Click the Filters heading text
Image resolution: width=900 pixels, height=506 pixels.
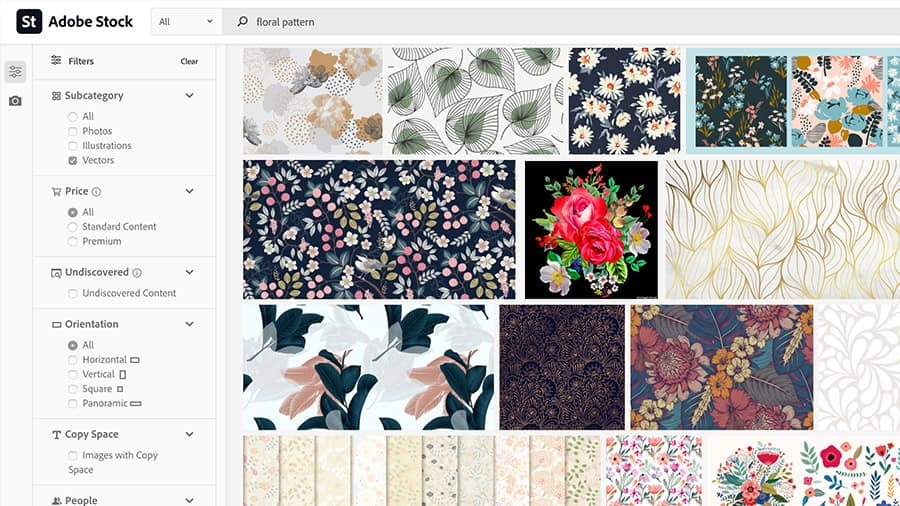(x=81, y=61)
